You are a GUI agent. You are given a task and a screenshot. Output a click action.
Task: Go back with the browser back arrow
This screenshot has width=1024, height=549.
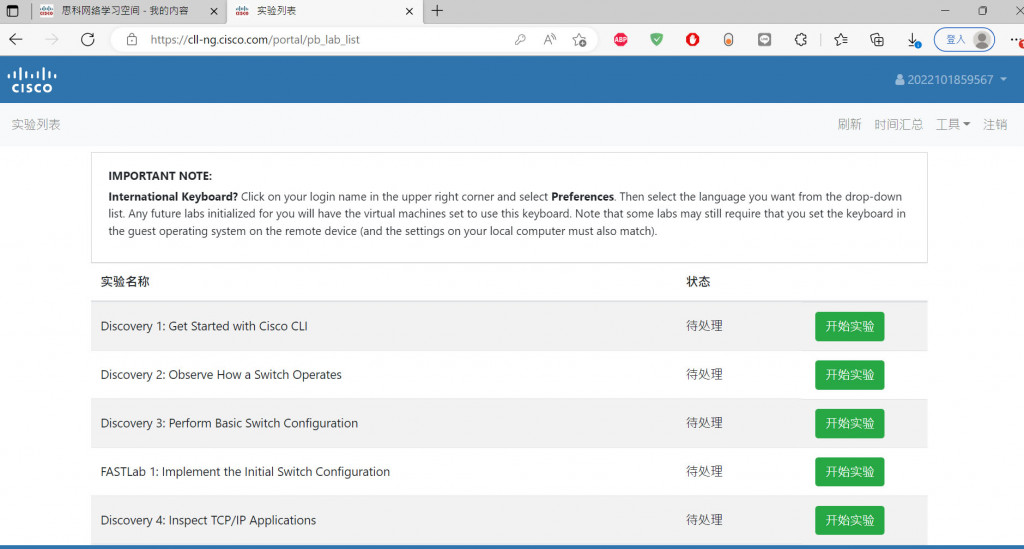click(x=16, y=40)
